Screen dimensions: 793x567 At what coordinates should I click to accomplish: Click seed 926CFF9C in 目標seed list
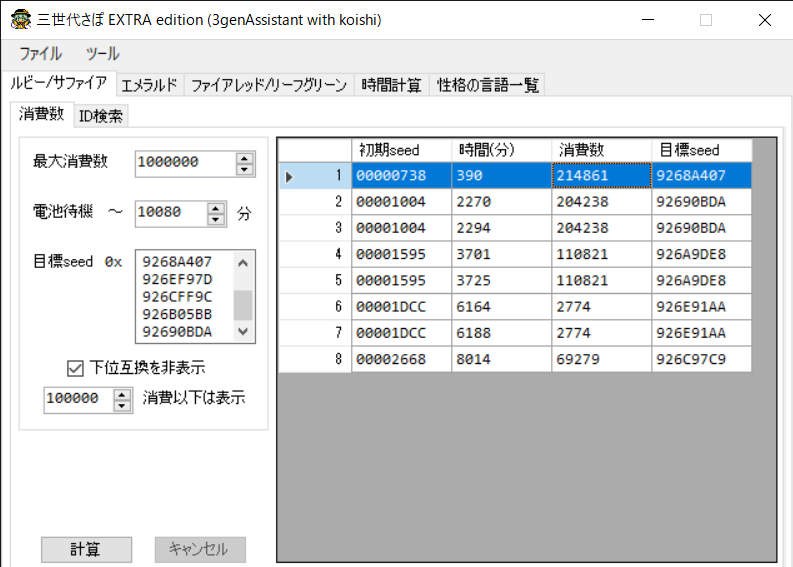(x=177, y=297)
